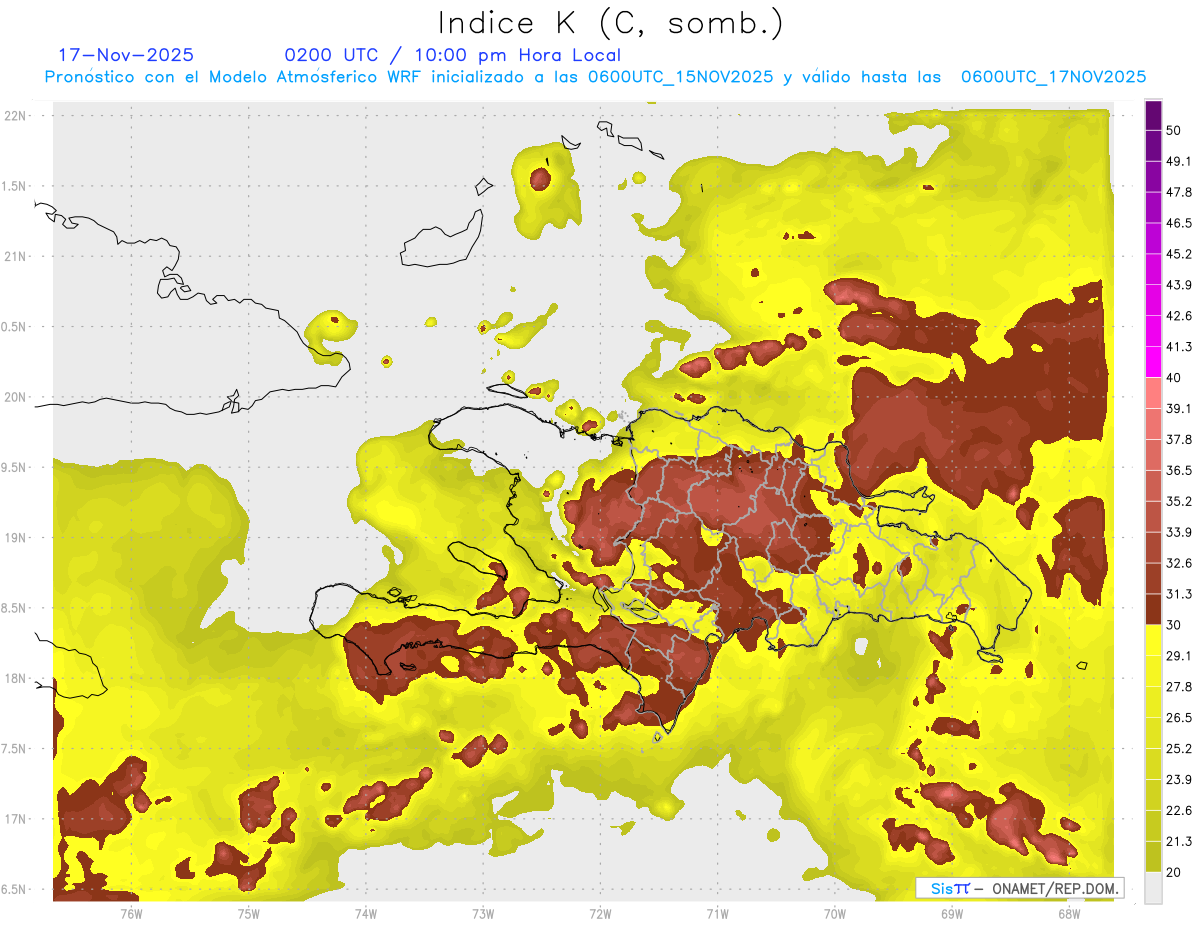Click the colorbar label "35.2"

1178,501
